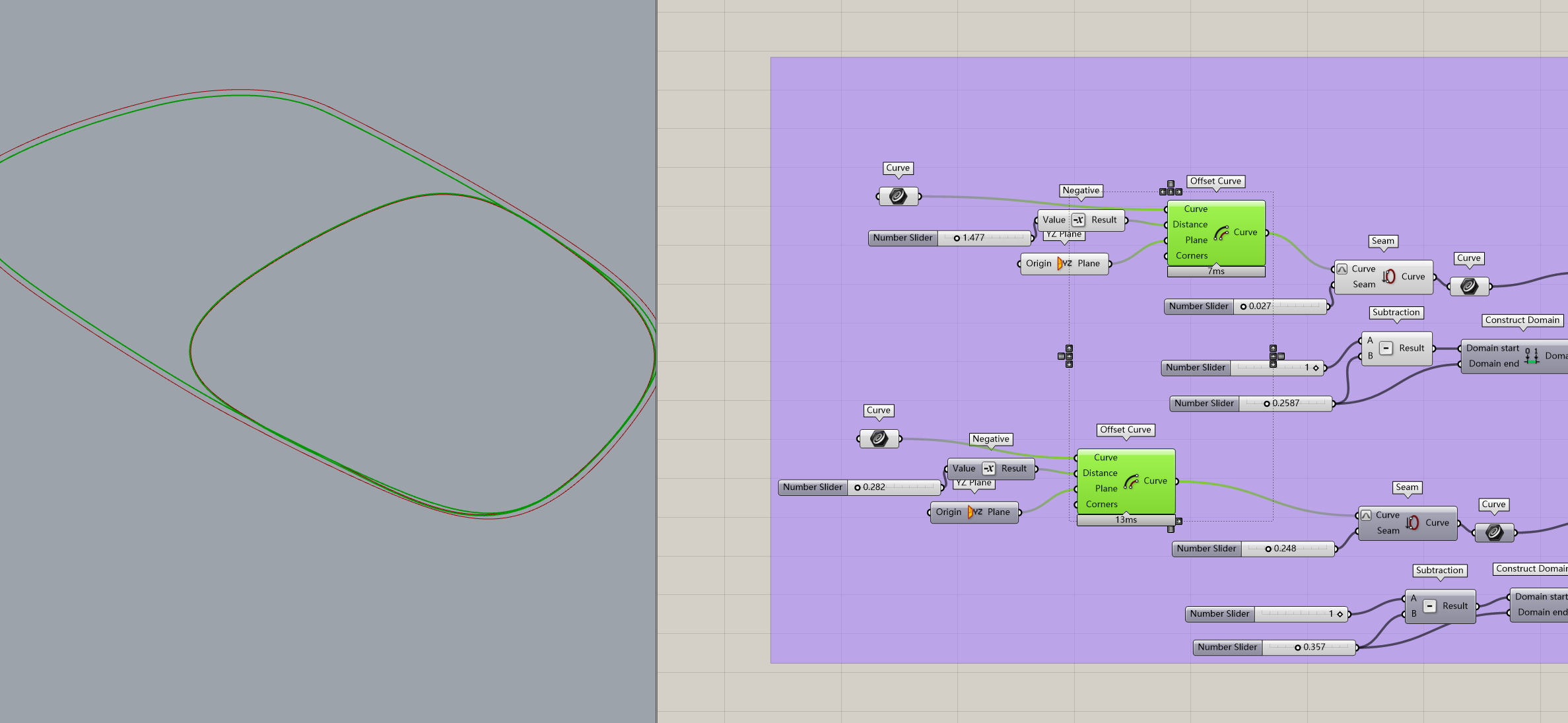This screenshot has height=723, width=1568.
Task: Select the Negative -x icon beside the 1.477 slider
Action: coord(1078,220)
